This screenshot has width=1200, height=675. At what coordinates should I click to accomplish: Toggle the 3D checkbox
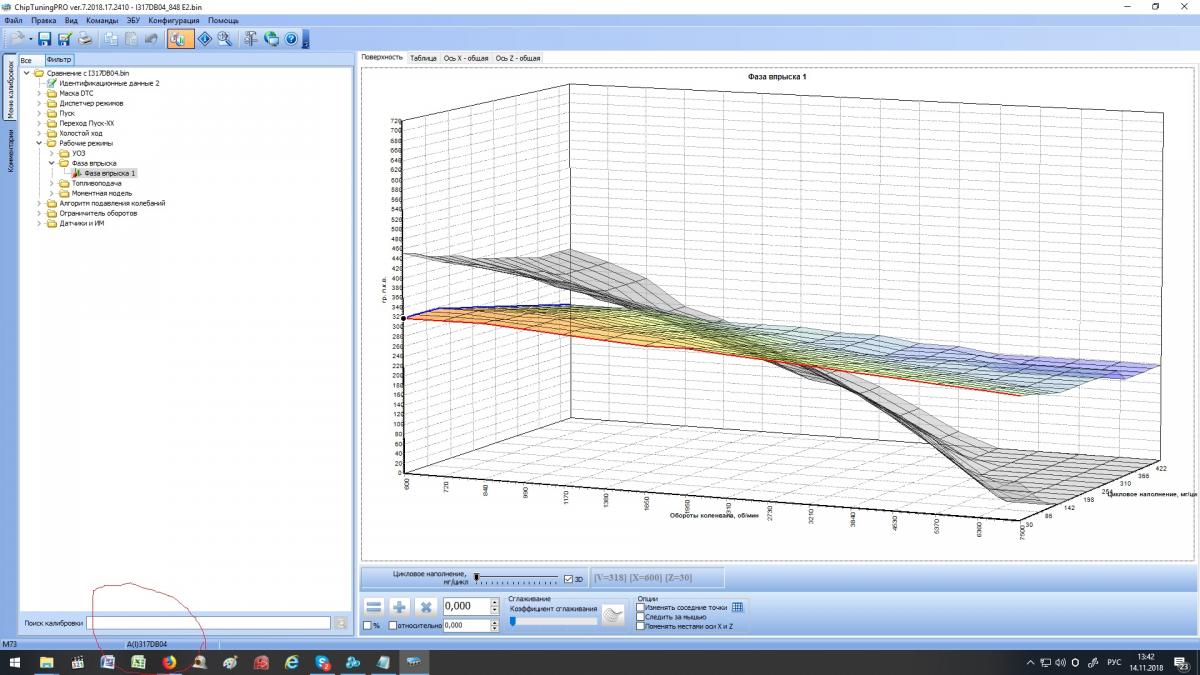click(x=568, y=579)
